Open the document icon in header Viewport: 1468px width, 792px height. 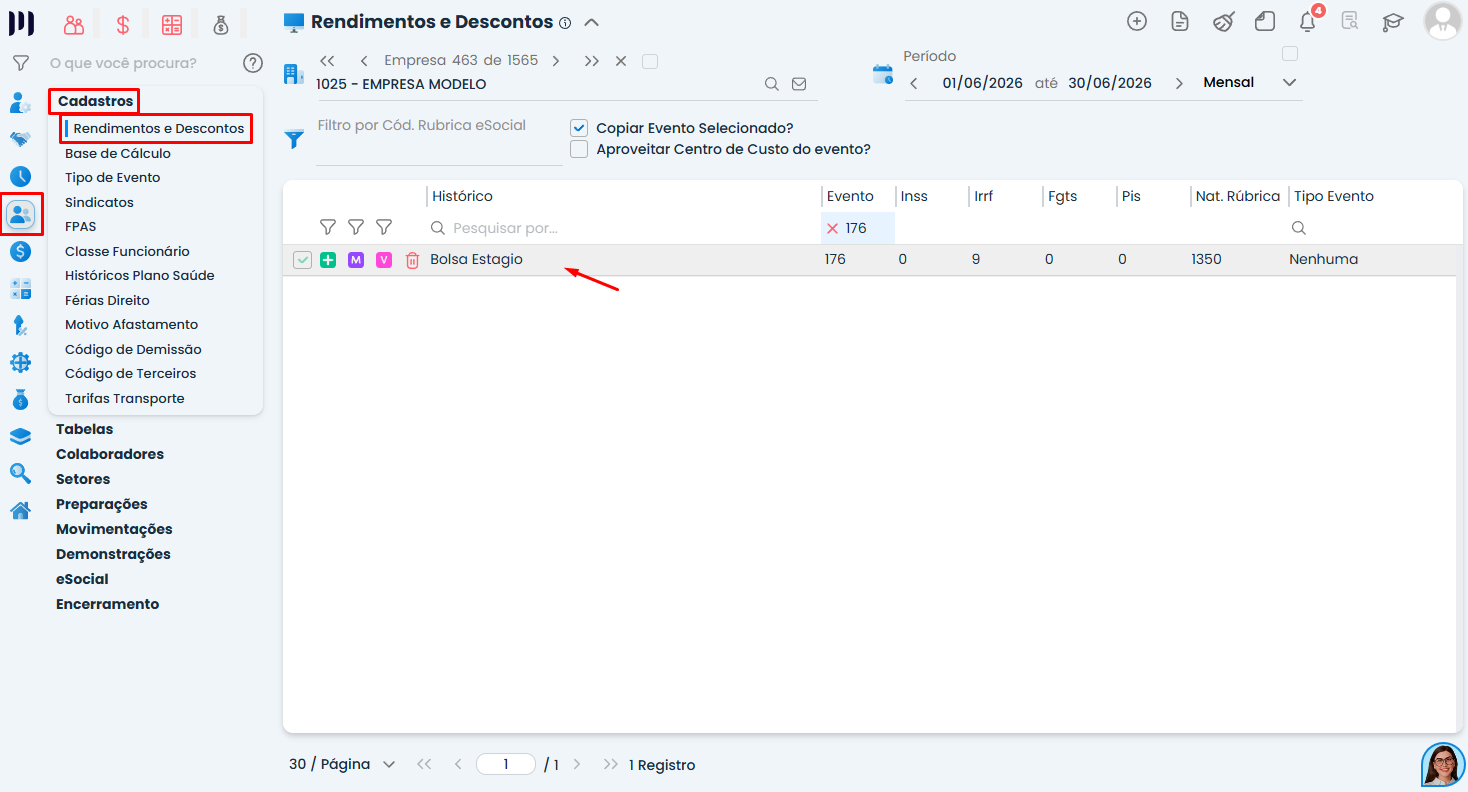click(1180, 21)
